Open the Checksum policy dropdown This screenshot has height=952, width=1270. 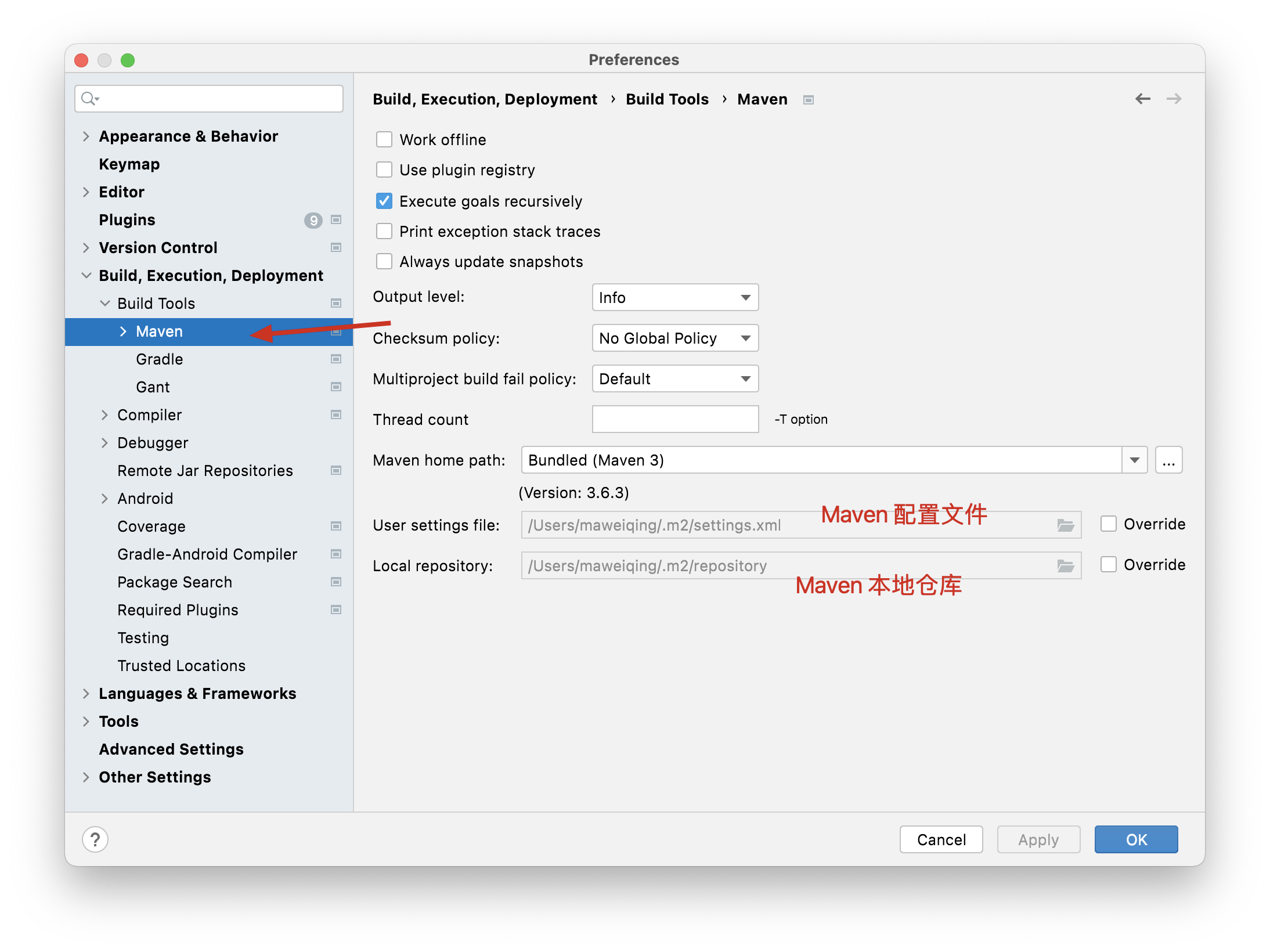pos(674,338)
